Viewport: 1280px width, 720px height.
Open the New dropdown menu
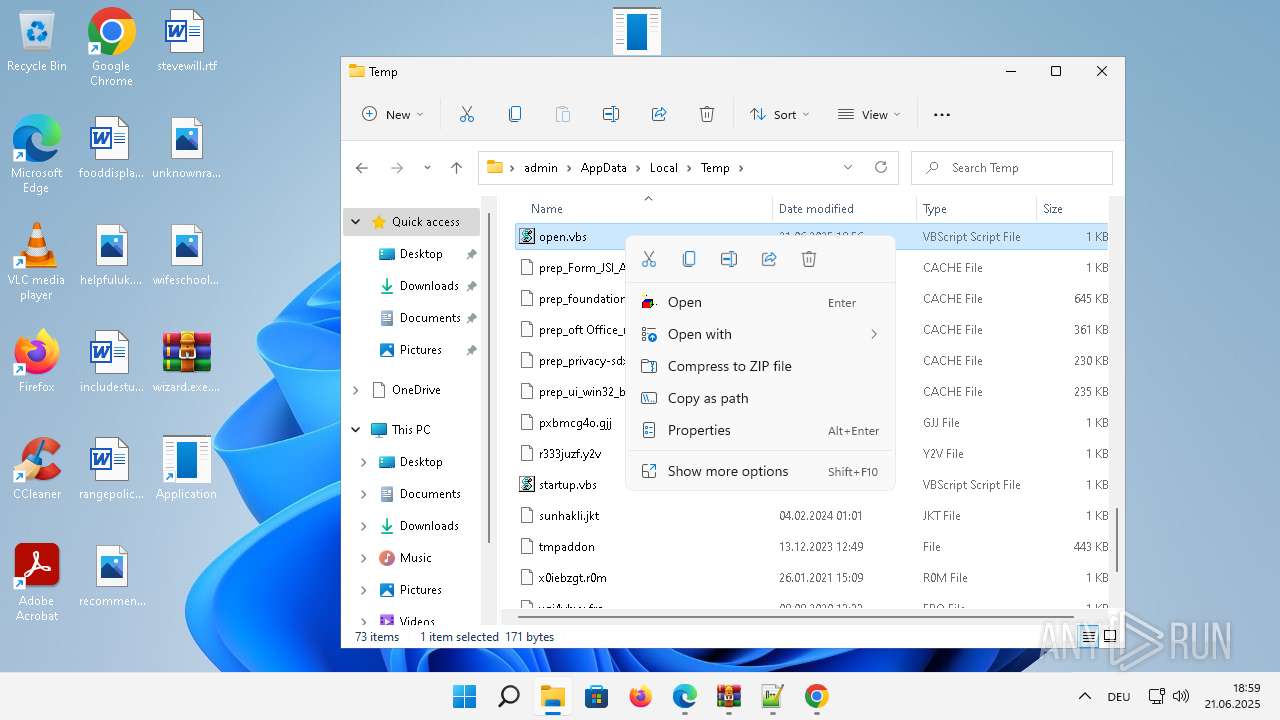click(x=392, y=114)
